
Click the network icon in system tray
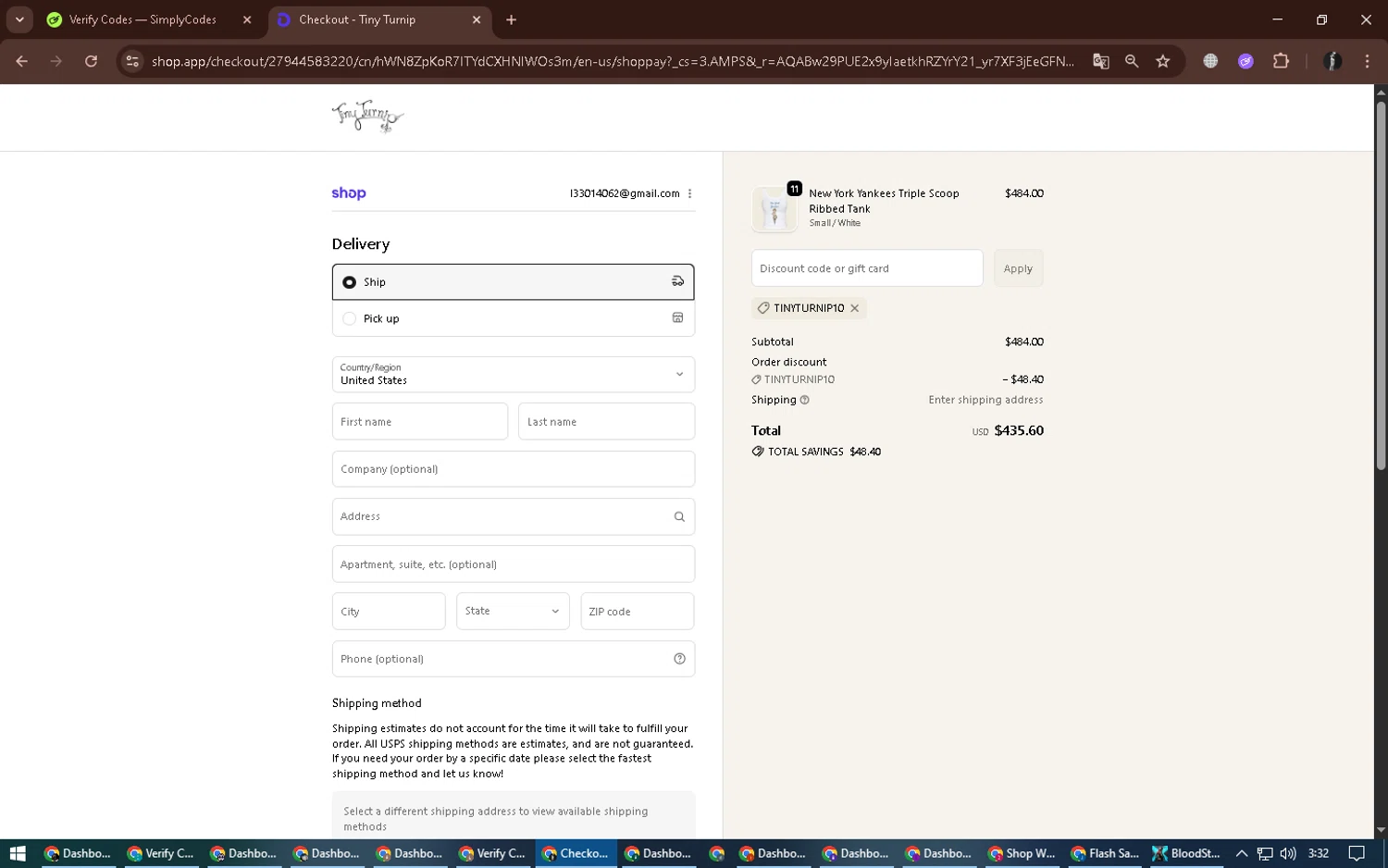pos(1264,853)
